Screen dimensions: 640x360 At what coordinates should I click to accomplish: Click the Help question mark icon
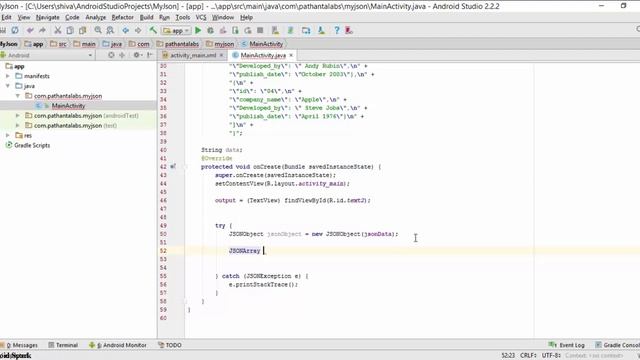(x=337, y=30)
